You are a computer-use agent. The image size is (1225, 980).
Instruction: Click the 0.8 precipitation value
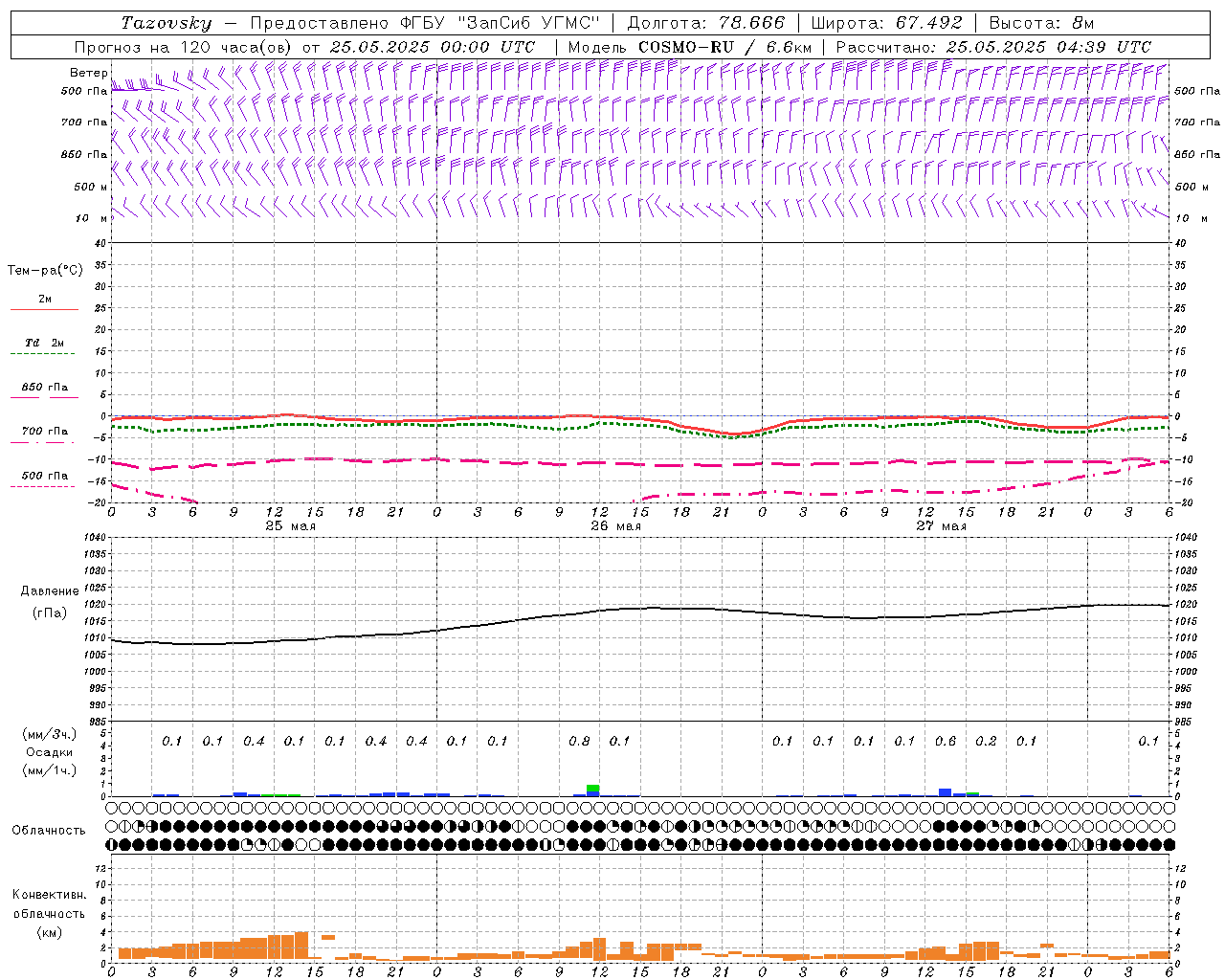click(579, 742)
